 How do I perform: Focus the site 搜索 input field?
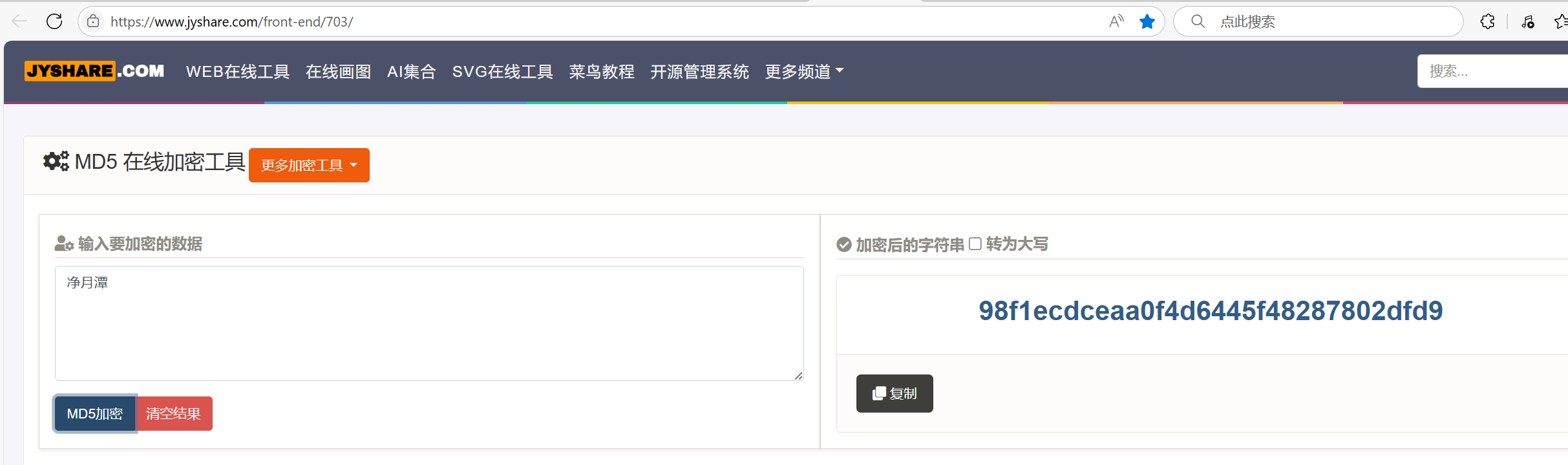pos(1492,71)
